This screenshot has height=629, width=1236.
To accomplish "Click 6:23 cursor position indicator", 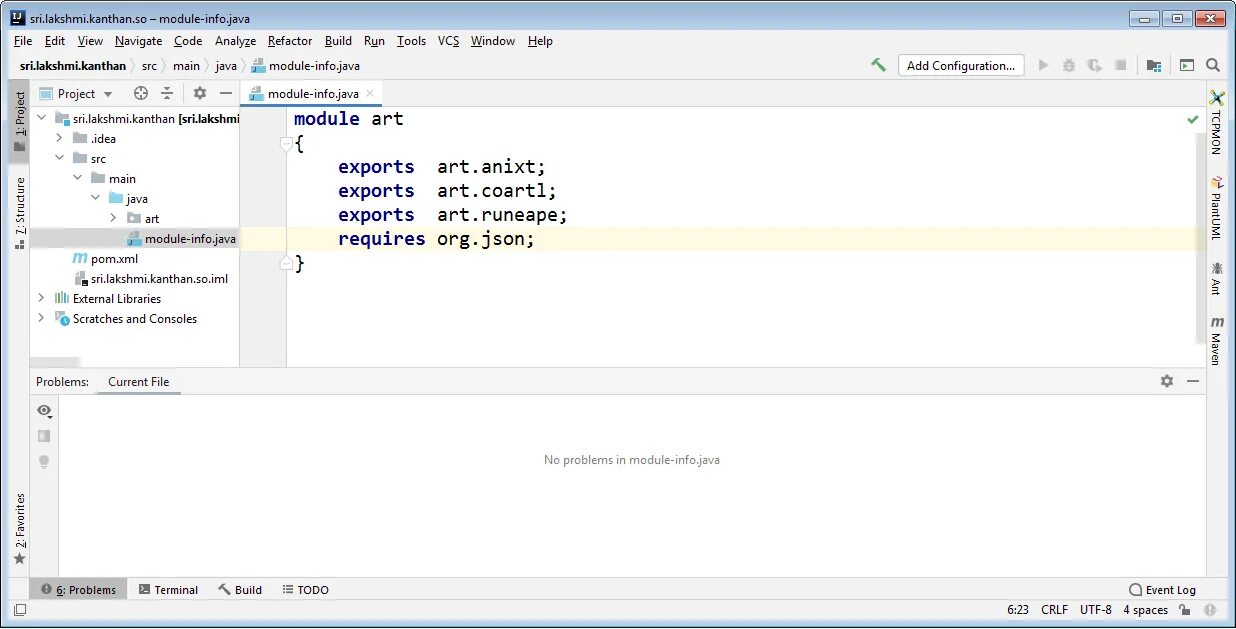I will point(1018,609).
